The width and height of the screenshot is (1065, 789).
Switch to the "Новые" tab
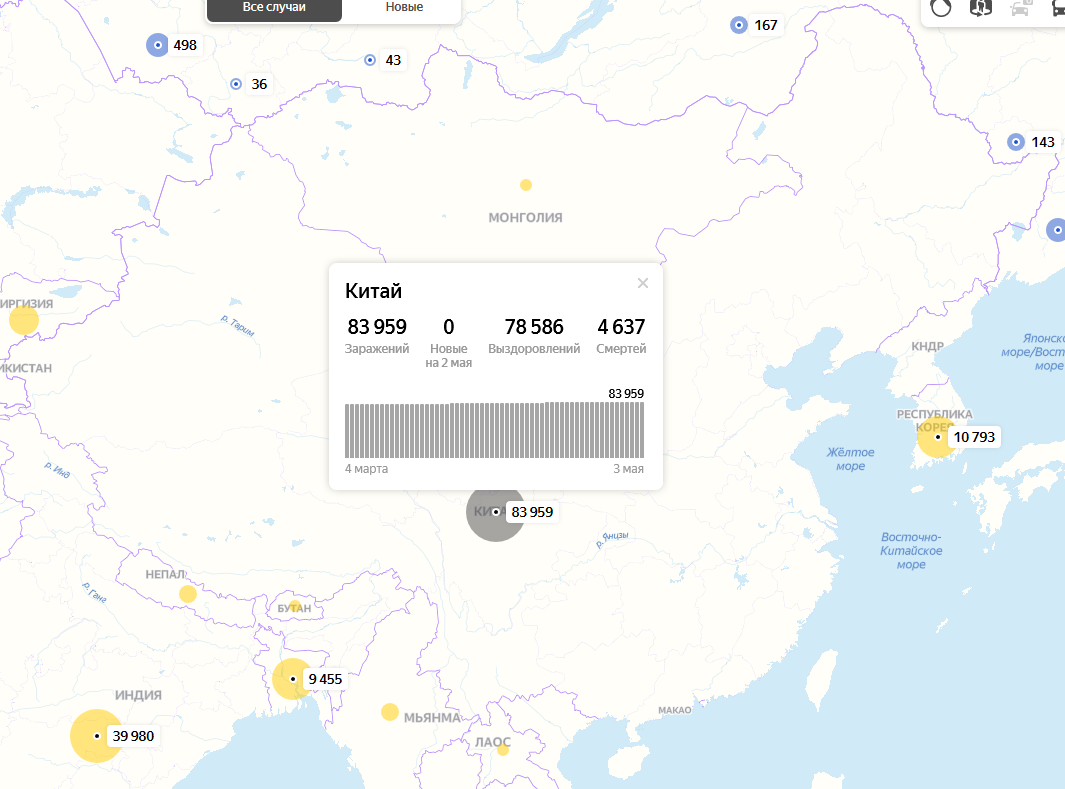point(403,9)
